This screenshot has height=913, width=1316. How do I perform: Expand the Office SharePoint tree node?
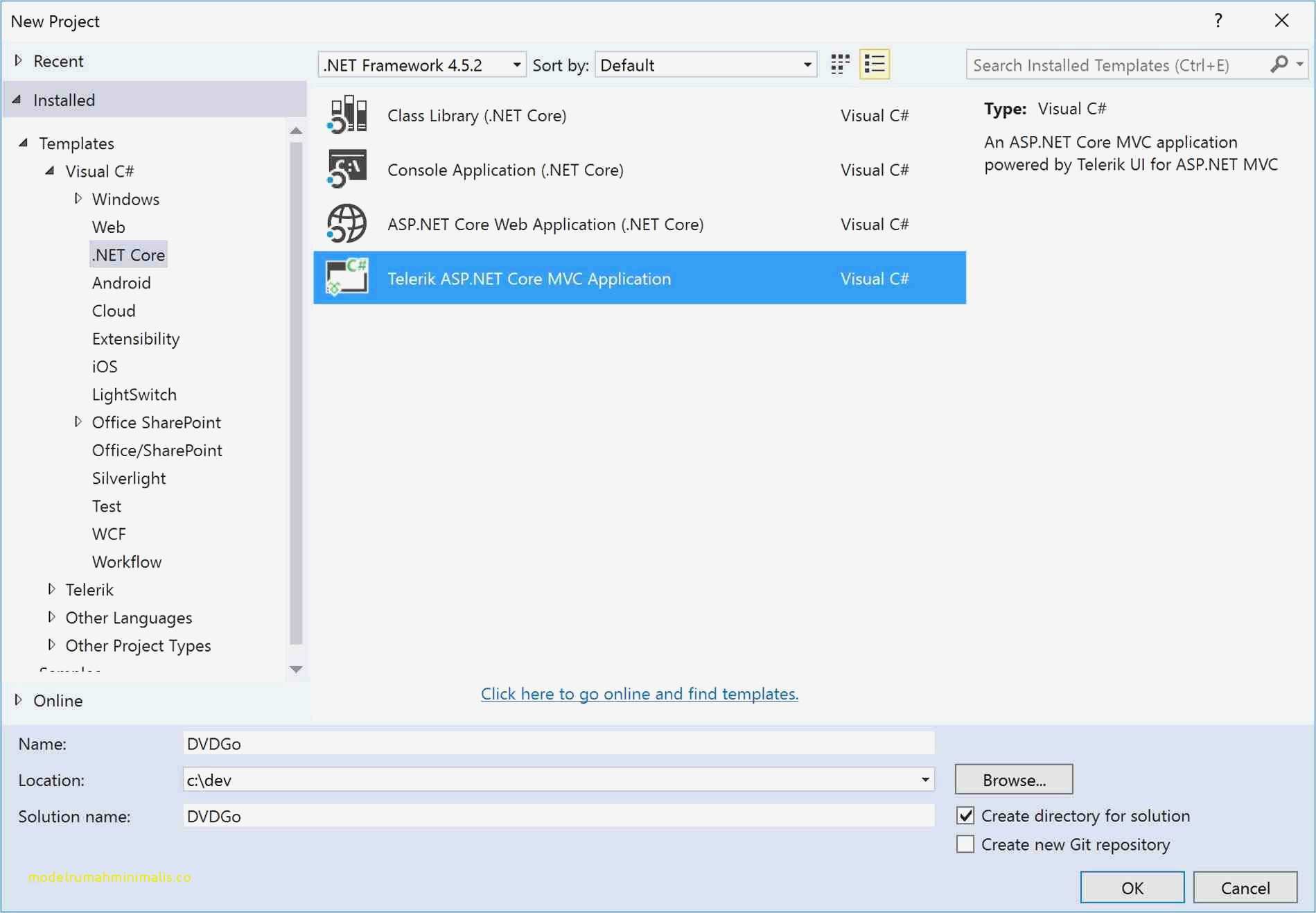[78, 421]
